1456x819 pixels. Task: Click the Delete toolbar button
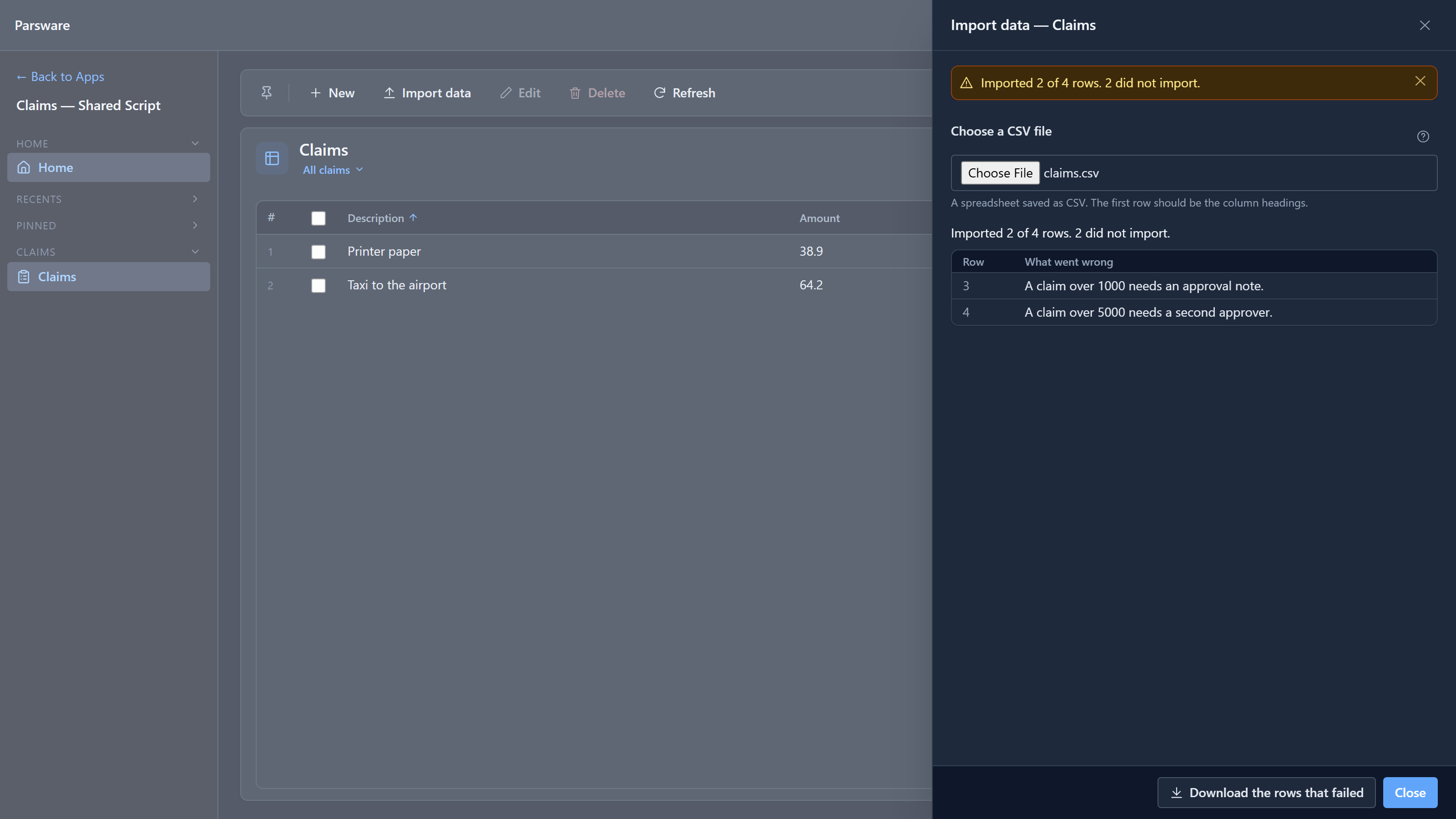point(597,93)
